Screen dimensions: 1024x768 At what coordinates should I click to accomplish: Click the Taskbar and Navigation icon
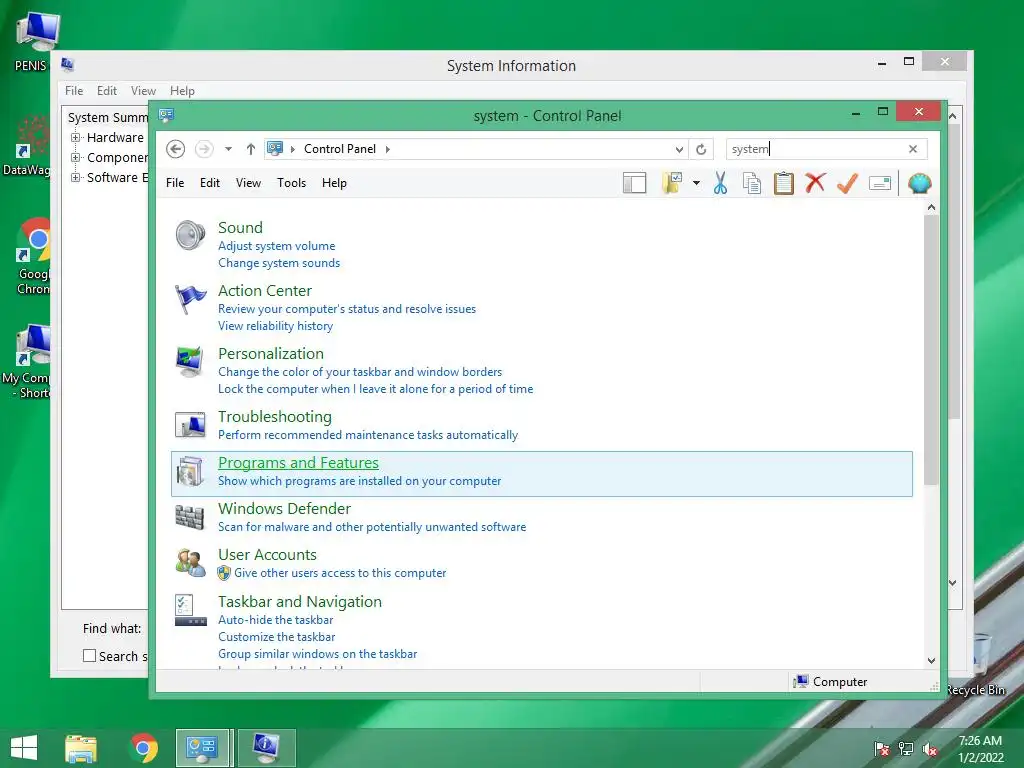[x=190, y=610]
